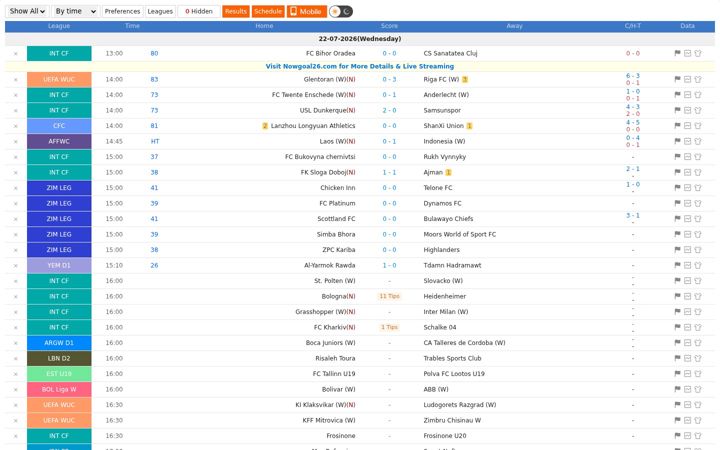Screen dimensions: 720x450
Task: Open the 11 Tips link for Bologna
Action: coord(389,296)
